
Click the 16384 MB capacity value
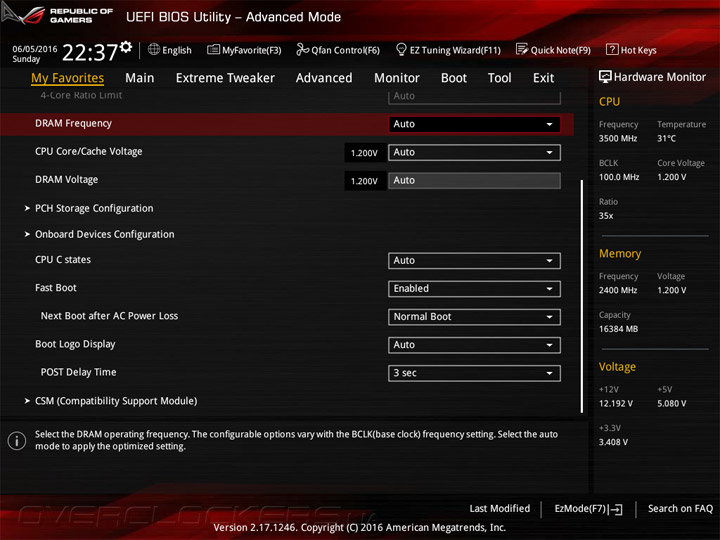(x=618, y=329)
